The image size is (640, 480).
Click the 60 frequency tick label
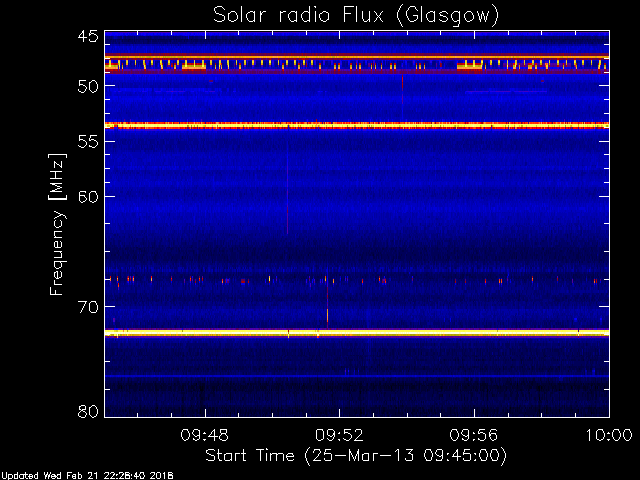coord(88,197)
